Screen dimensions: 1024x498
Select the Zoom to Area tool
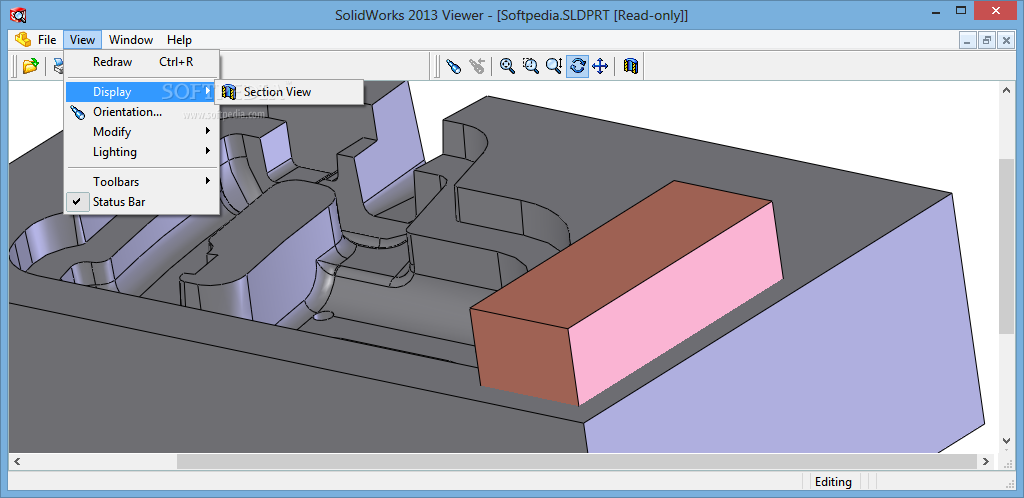(x=531, y=65)
